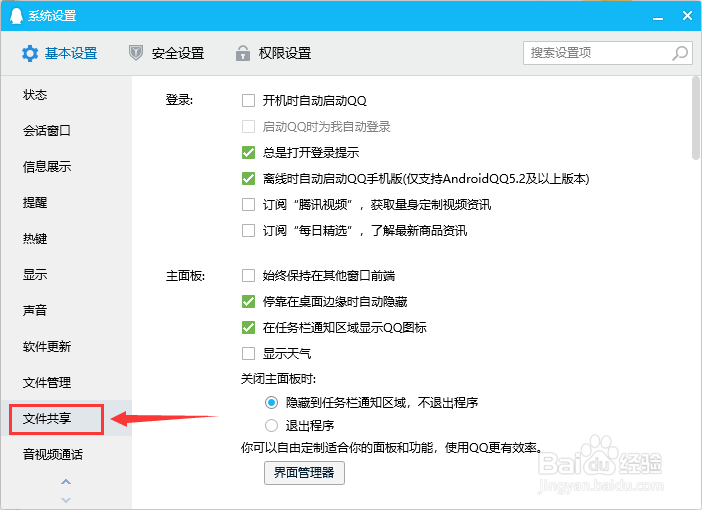This screenshot has height=510, width=702.
Task: Uncheck 总是打开登录提示
Action: 248,152
